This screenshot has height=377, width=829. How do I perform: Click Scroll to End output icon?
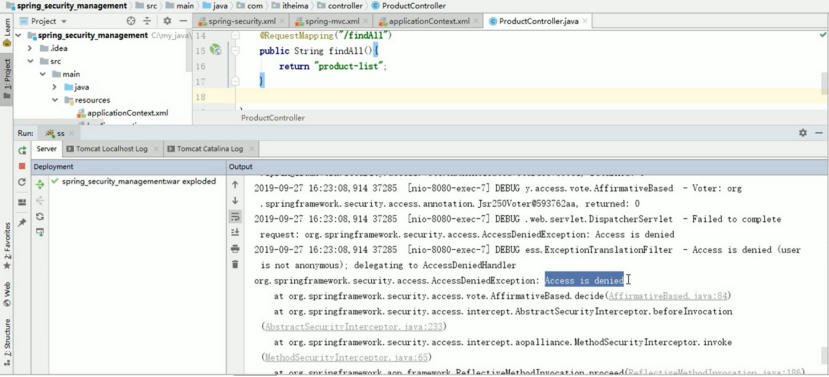[x=235, y=232]
